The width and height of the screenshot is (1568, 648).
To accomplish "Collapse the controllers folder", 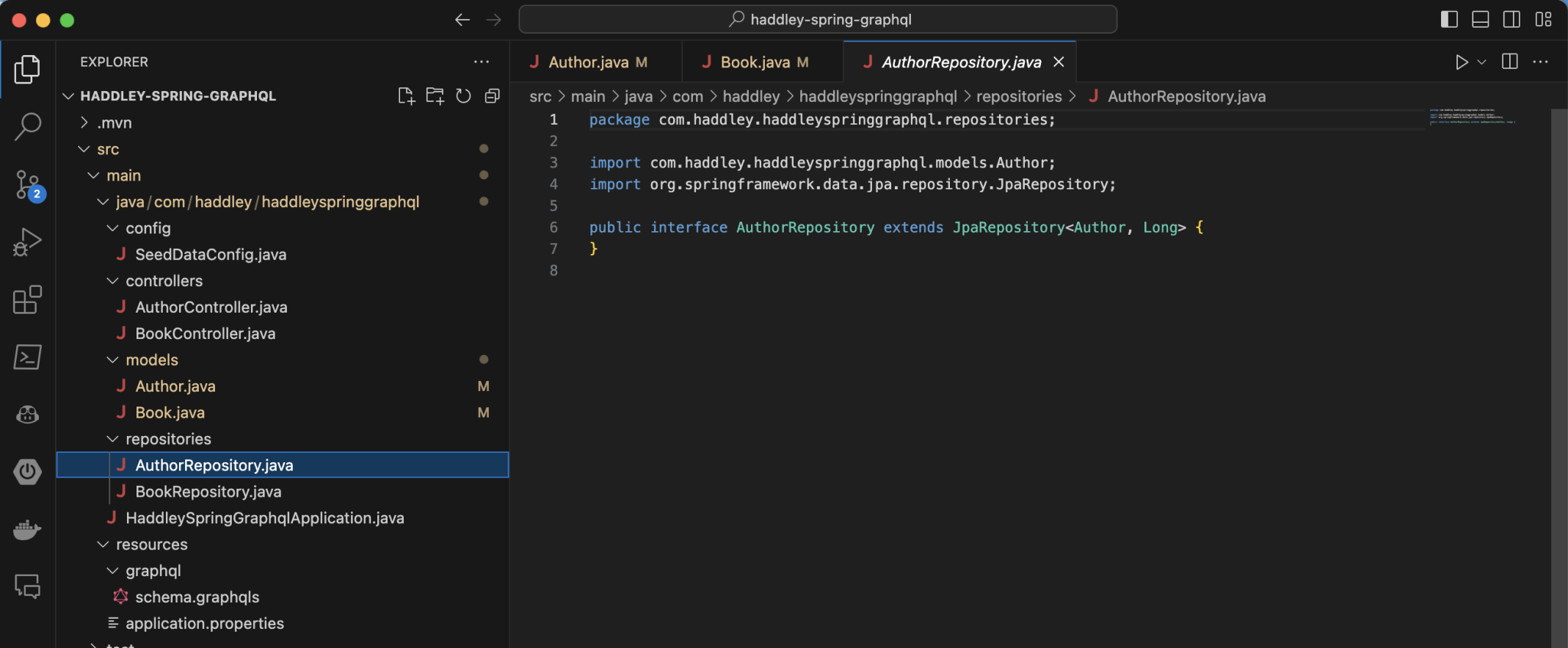I will 163,281.
